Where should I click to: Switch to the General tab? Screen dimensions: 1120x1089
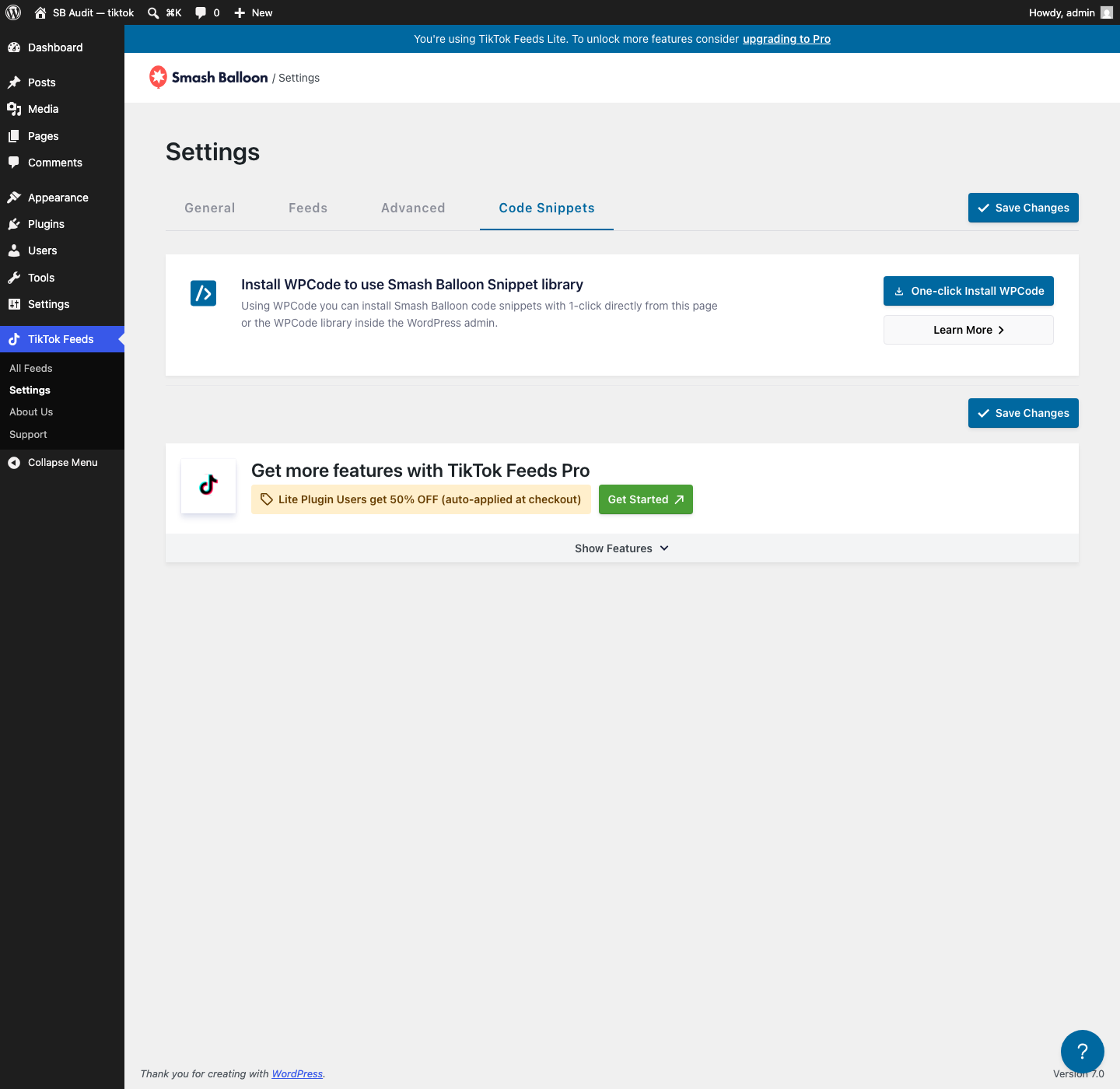pos(210,208)
